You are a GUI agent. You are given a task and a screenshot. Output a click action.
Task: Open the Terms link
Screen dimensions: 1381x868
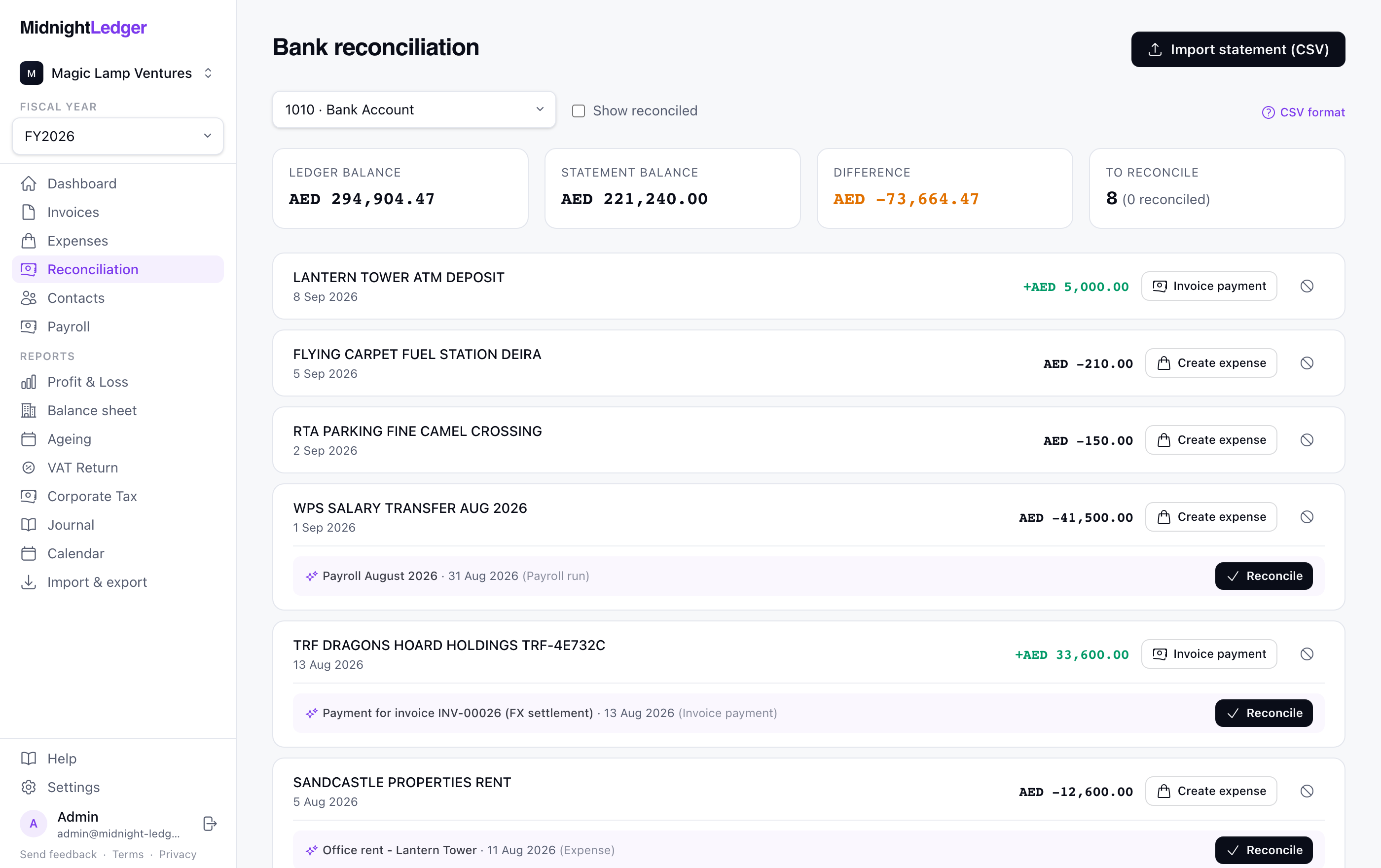(128, 854)
